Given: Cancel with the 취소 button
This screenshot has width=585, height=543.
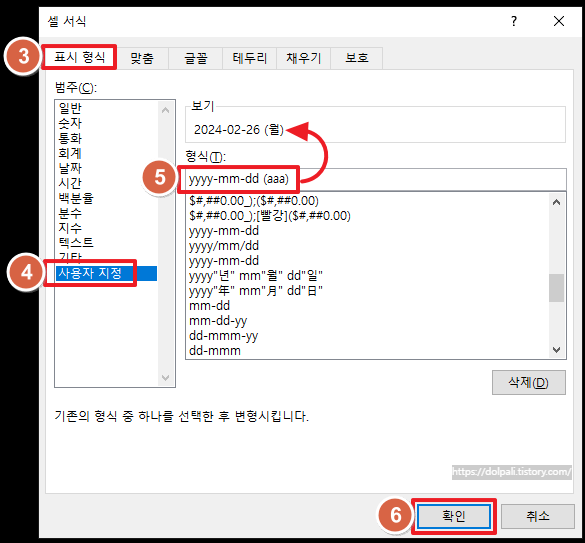Looking at the screenshot, I should [538, 516].
